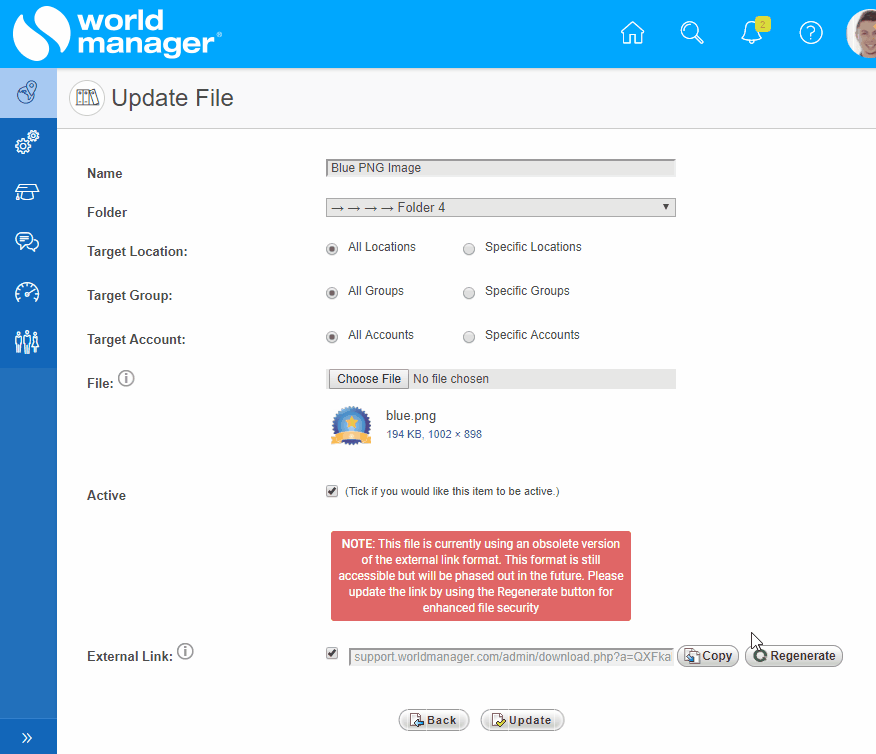The height and width of the screenshot is (754, 876).
Task: Open the settings gears sidebar icon
Action: click(x=27, y=142)
